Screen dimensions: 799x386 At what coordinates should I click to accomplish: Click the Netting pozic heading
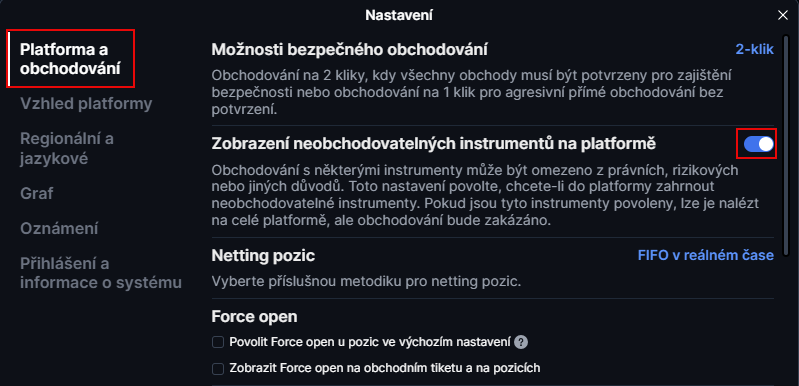(263, 255)
